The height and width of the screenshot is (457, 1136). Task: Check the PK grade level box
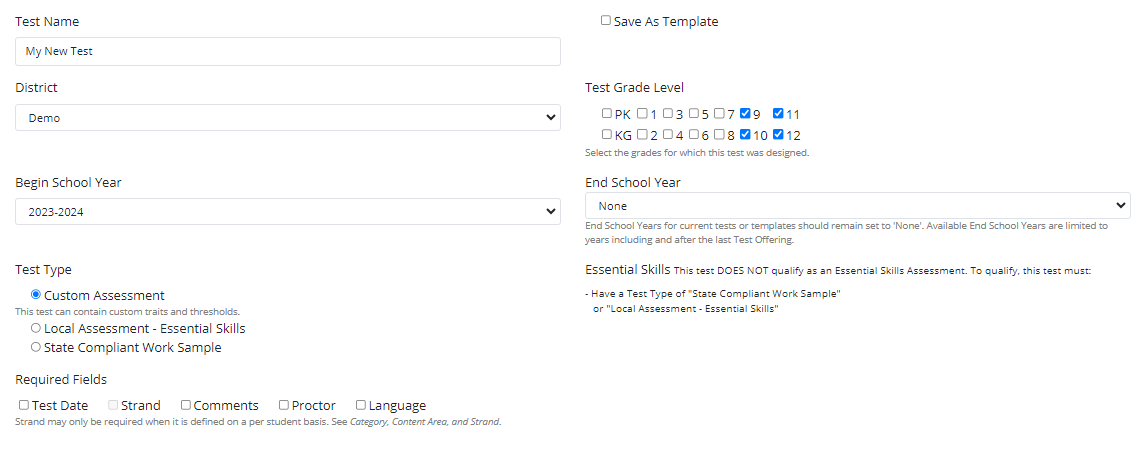[607, 114]
